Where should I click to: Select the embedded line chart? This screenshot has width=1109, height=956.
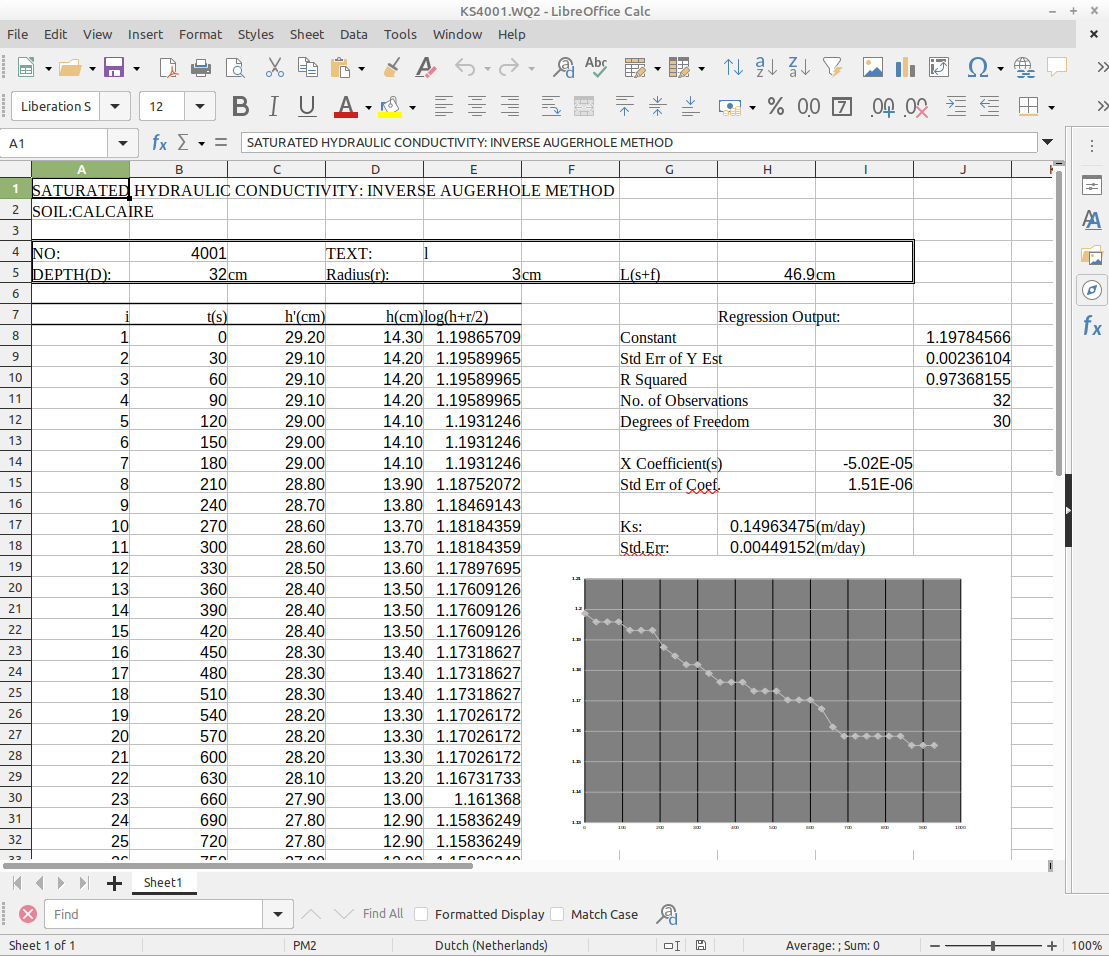(768, 704)
